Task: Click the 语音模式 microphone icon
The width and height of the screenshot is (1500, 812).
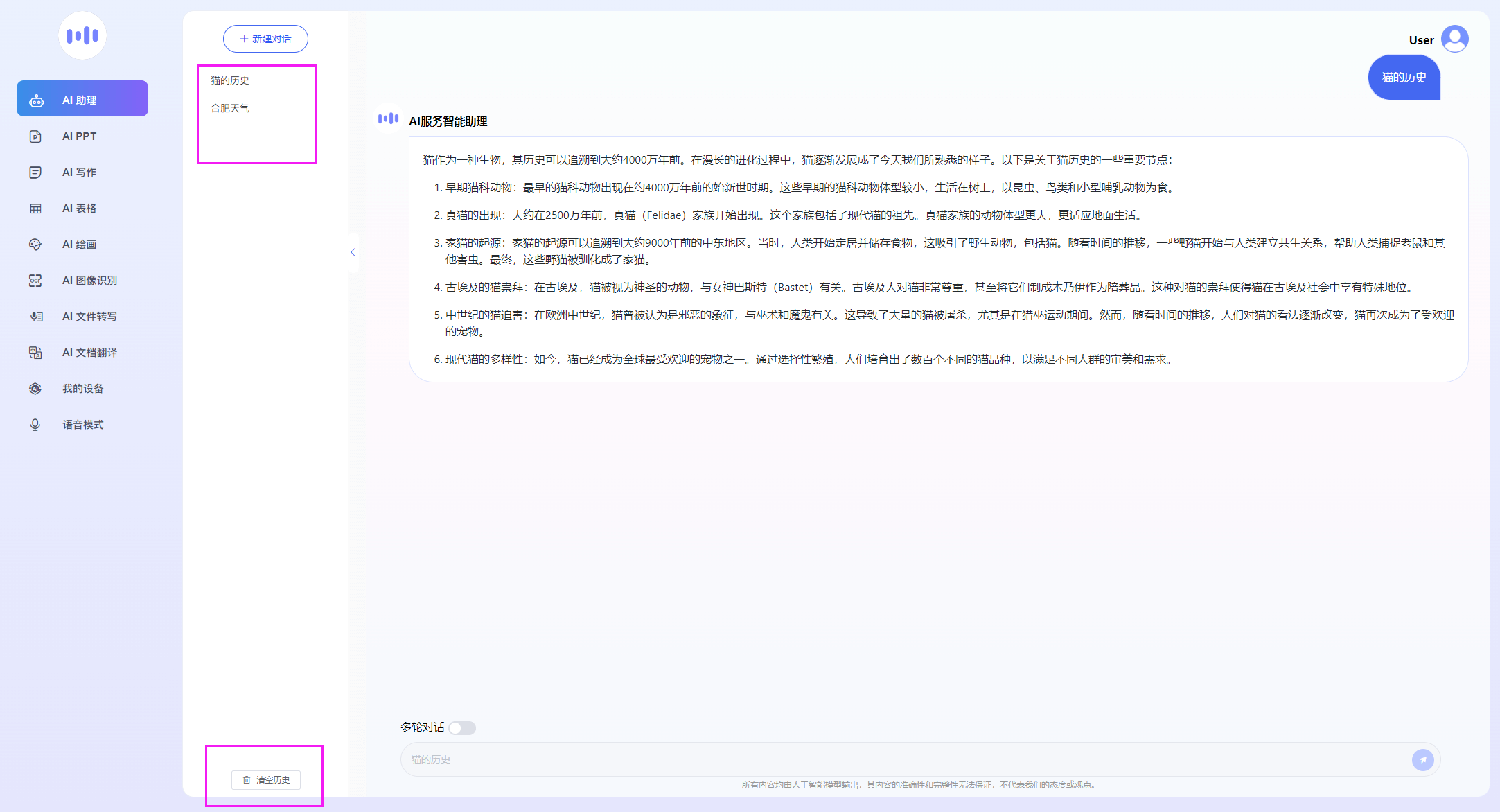Action: (35, 425)
